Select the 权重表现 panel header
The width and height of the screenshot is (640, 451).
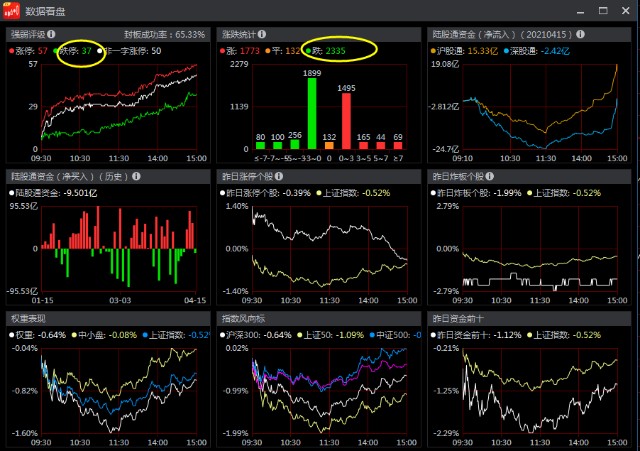coord(29,318)
